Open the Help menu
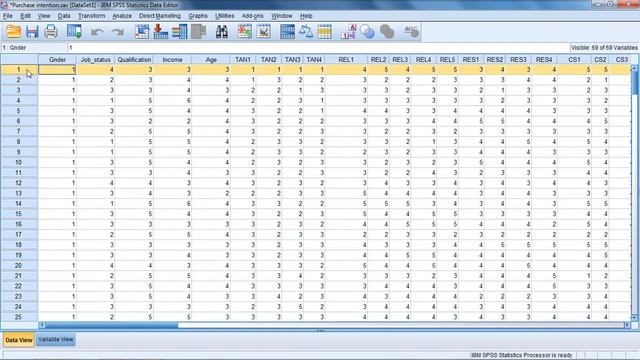 [x=306, y=16]
